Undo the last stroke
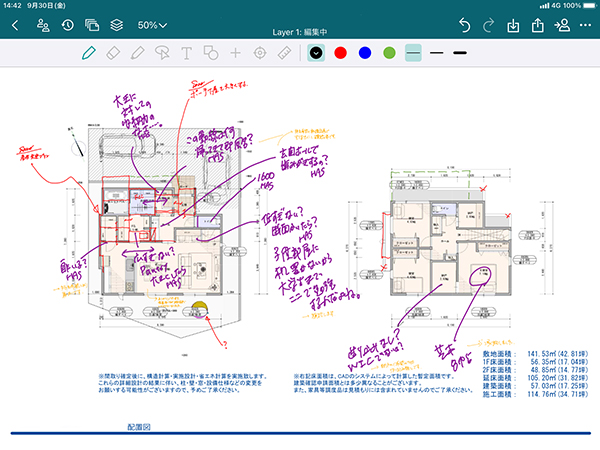The image size is (600, 450). pyautogui.click(x=464, y=24)
